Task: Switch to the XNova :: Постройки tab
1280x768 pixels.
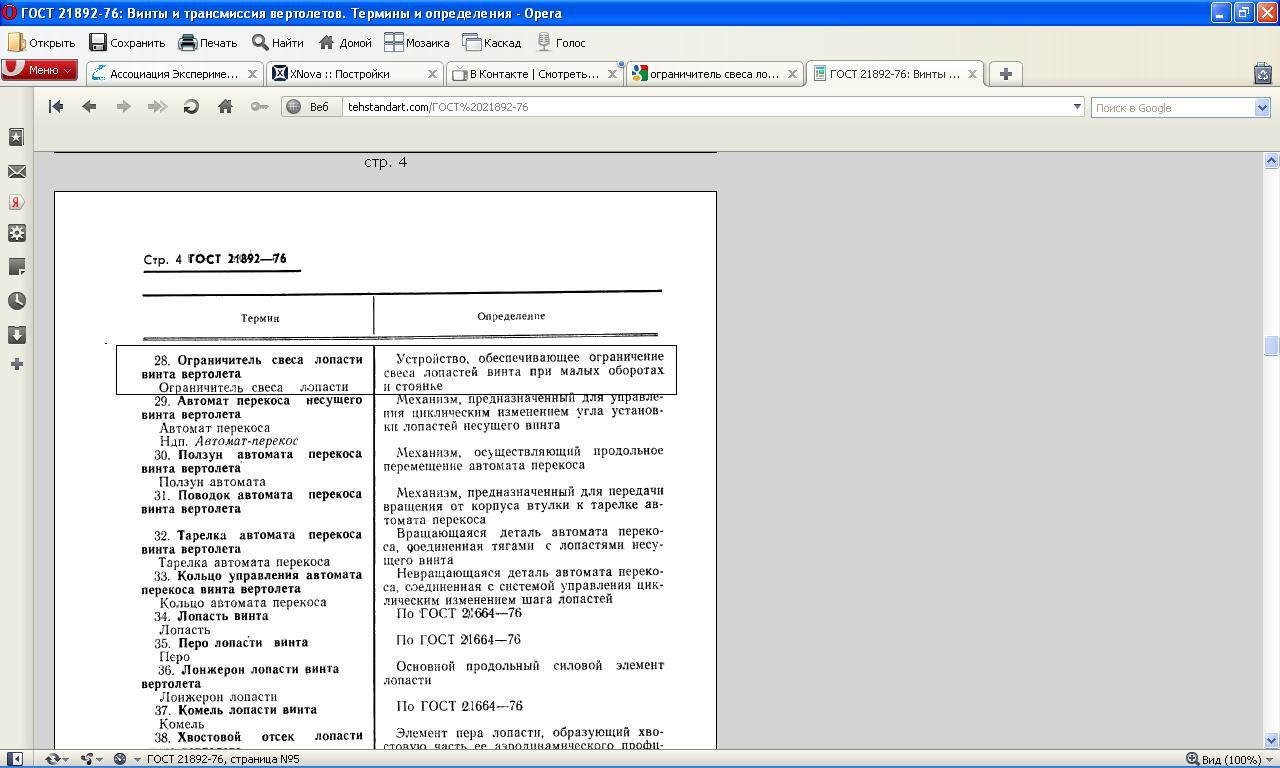Action: tap(346, 74)
